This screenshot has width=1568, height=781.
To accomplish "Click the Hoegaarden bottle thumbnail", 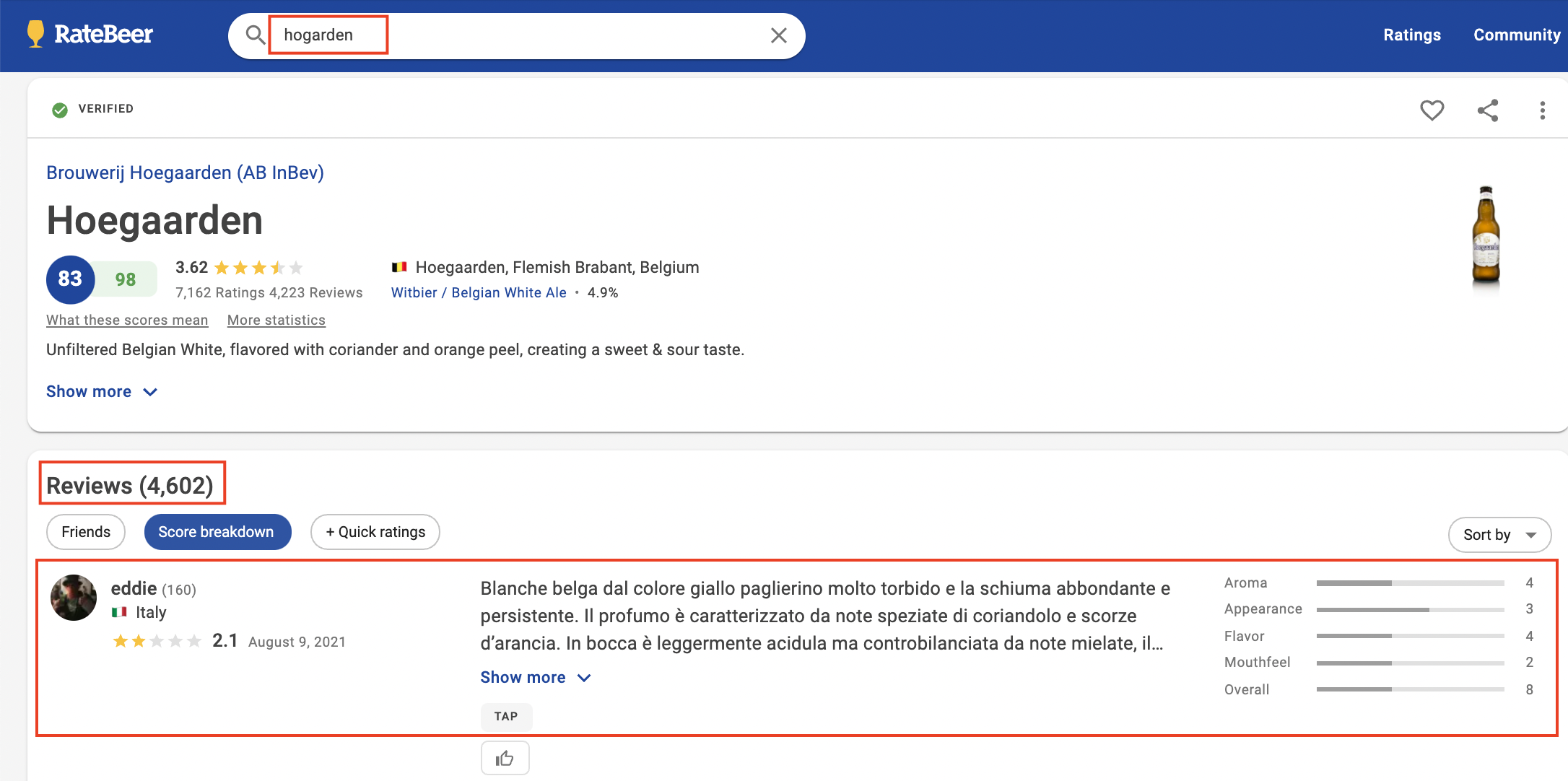I will [1486, 236].
